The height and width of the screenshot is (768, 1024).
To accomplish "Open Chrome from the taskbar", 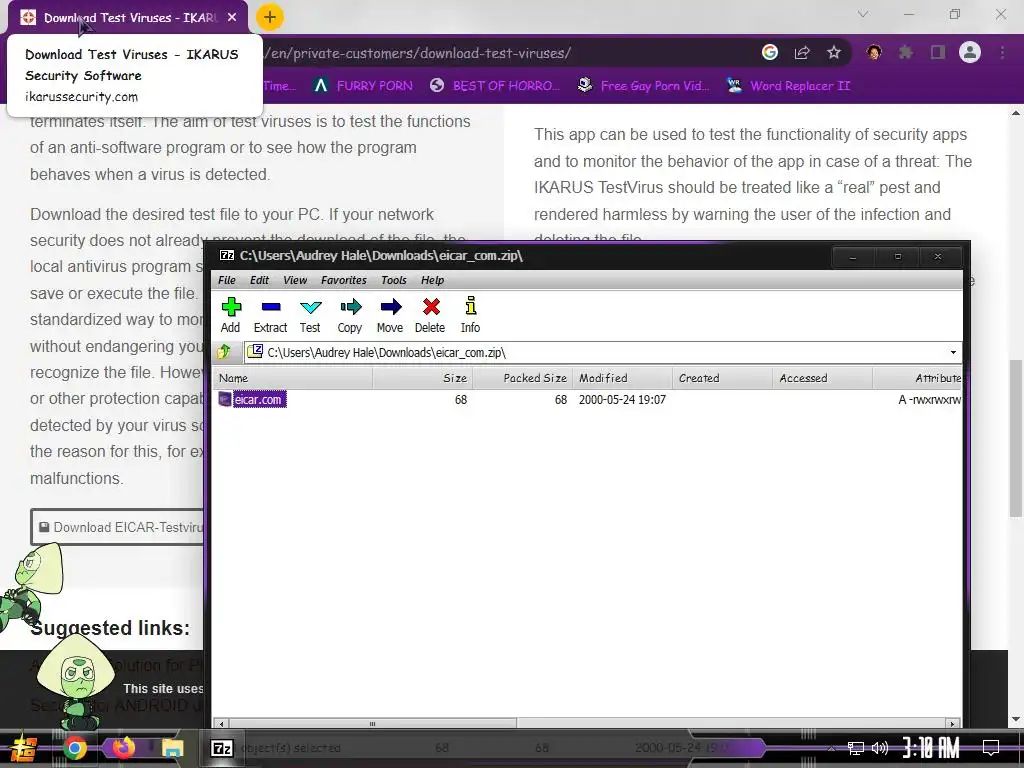I will [x=74, y=748].
